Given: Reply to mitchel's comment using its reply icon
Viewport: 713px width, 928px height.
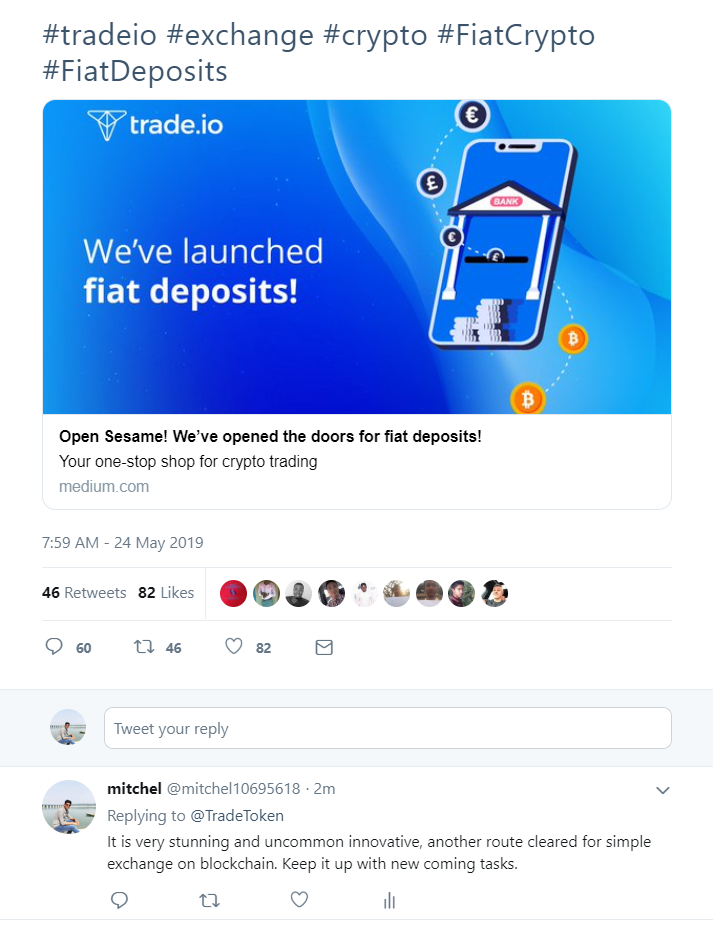Looking at the screenshot, I should click(x=119, y=900).
